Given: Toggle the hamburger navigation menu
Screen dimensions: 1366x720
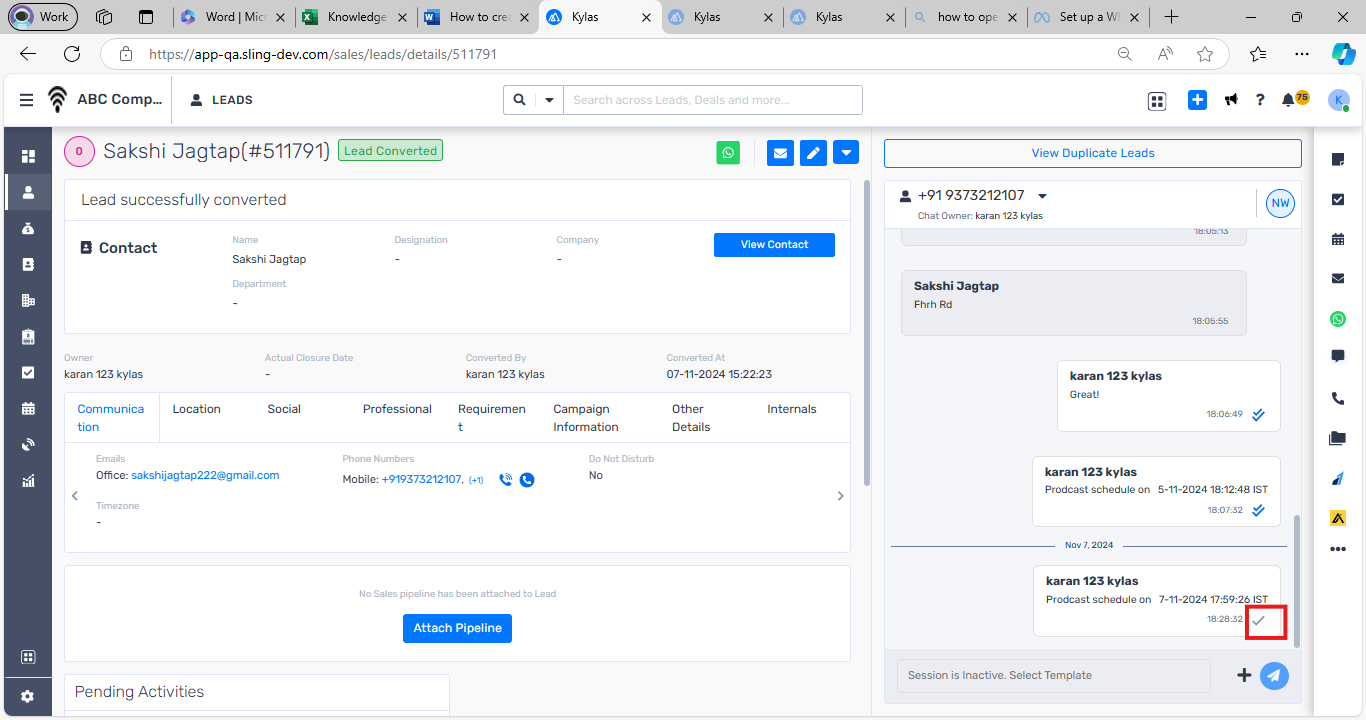Looking at the screenshot, I should tap(26, 100).
